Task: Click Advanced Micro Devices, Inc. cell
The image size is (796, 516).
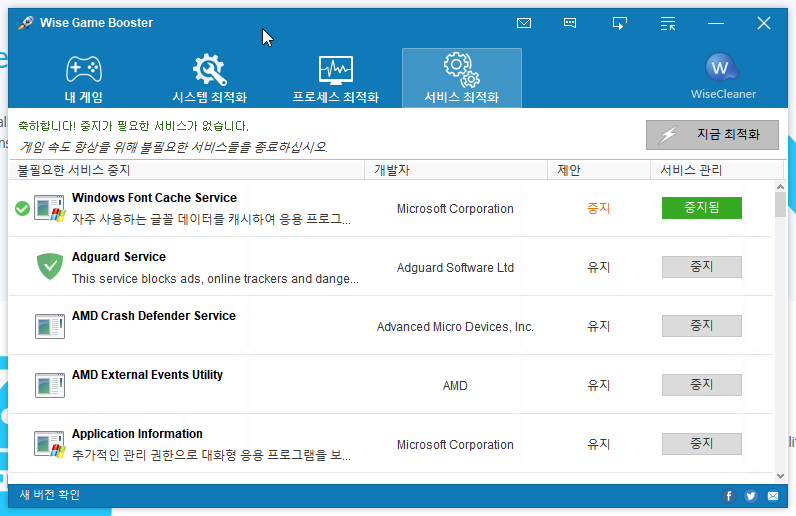Action: click(455, 327)
